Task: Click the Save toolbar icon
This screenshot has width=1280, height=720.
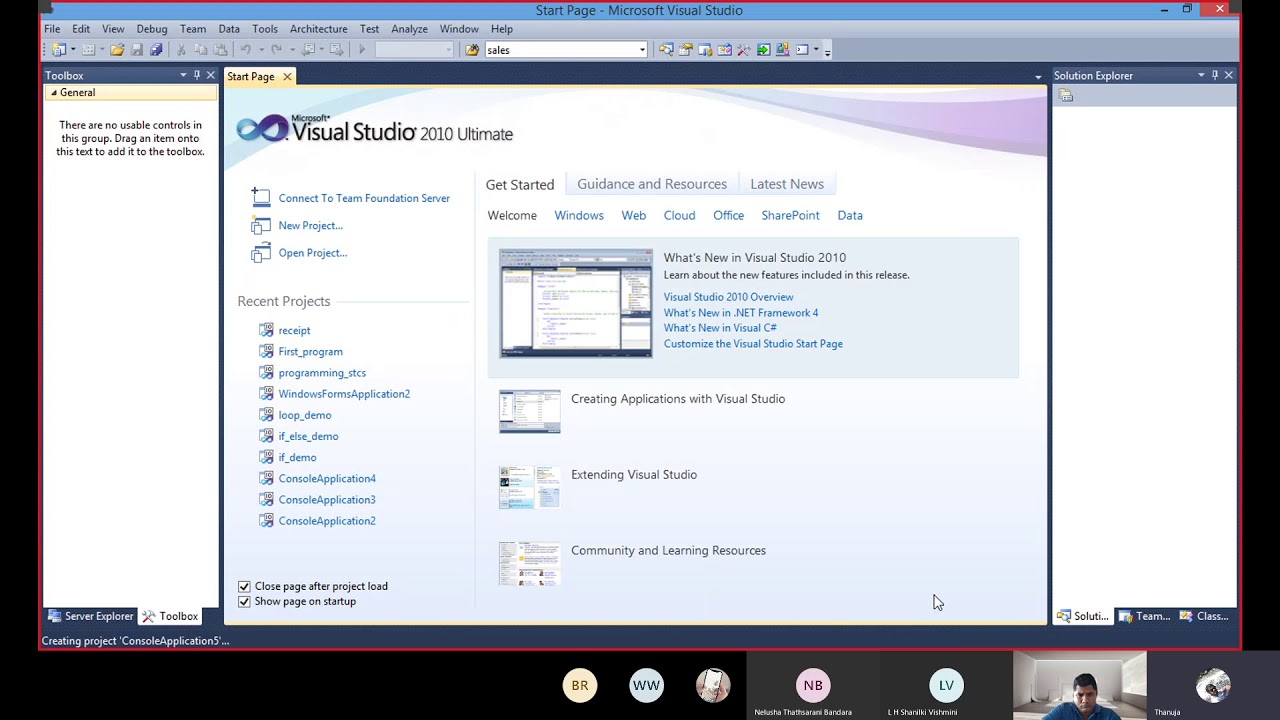Action: 137,50
